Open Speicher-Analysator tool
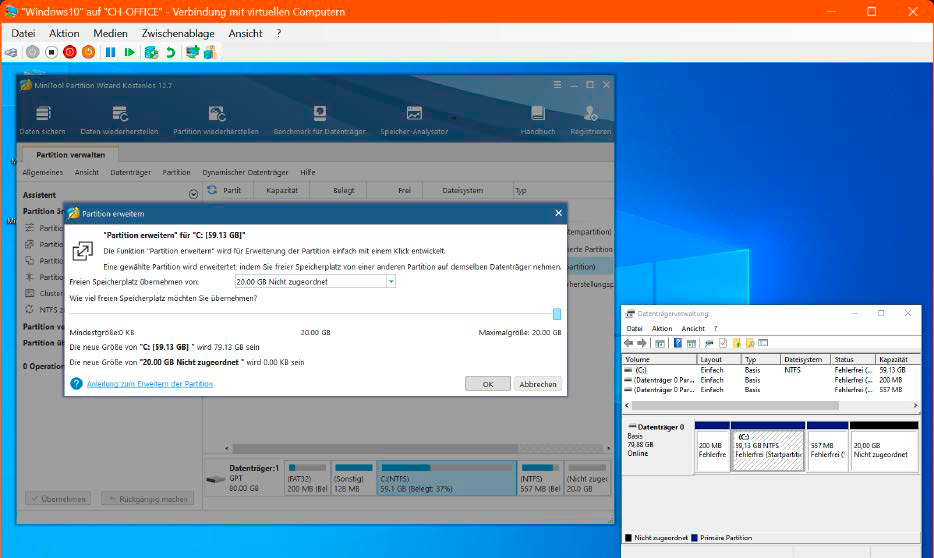Image resolution: width=934 pixels, height=558 pixels. [414, 120]
